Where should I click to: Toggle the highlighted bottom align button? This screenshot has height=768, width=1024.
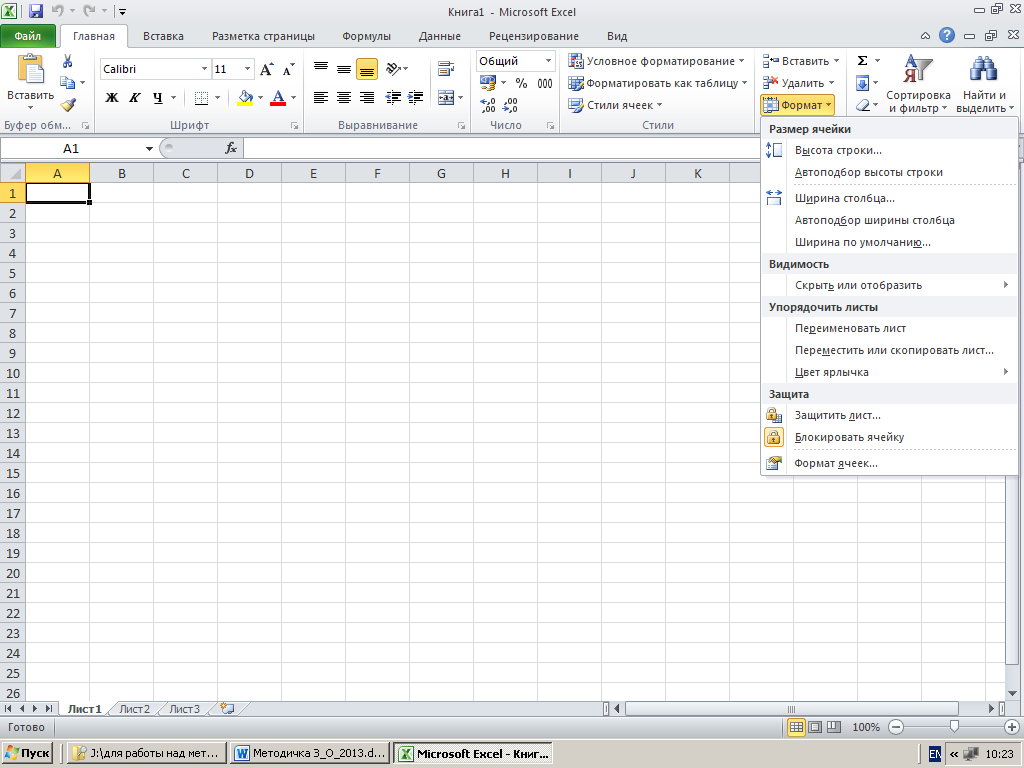coord(367,69)
